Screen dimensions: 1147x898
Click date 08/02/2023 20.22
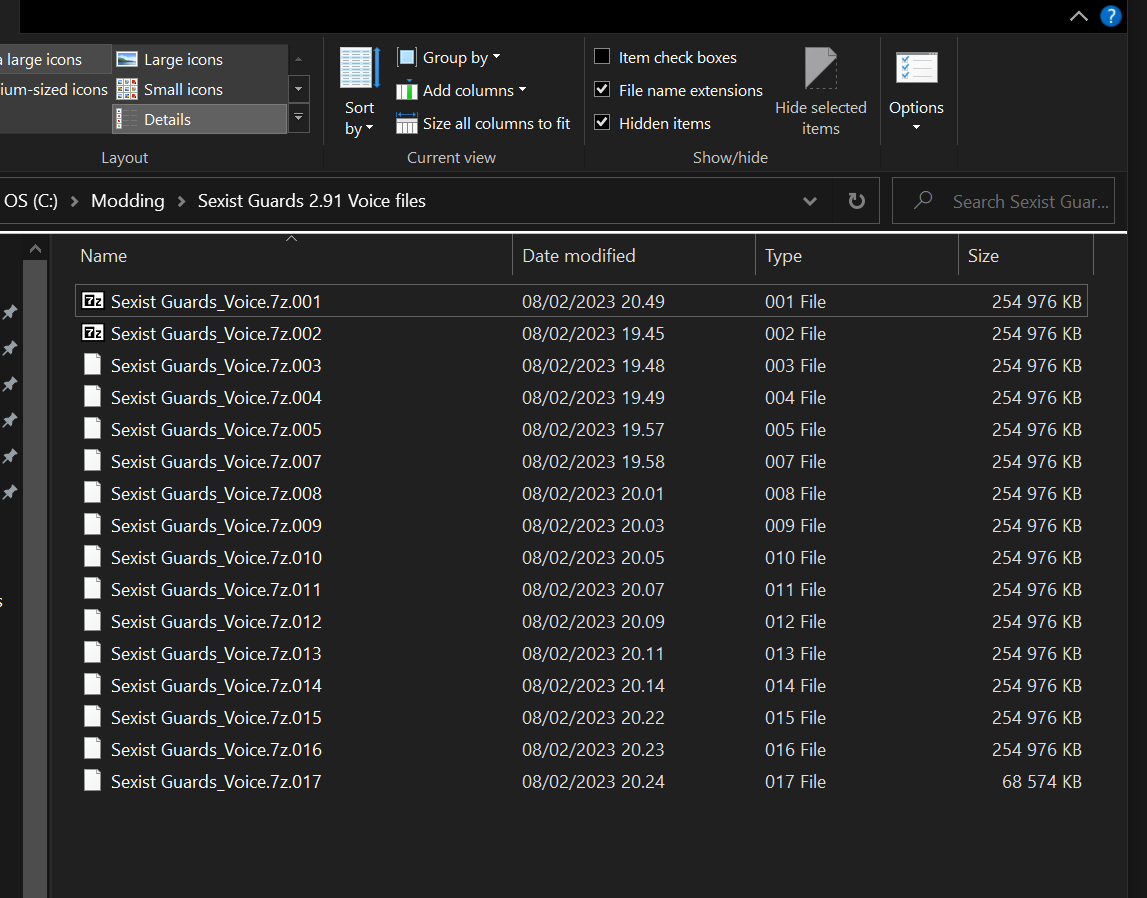(x=593, y=717)
